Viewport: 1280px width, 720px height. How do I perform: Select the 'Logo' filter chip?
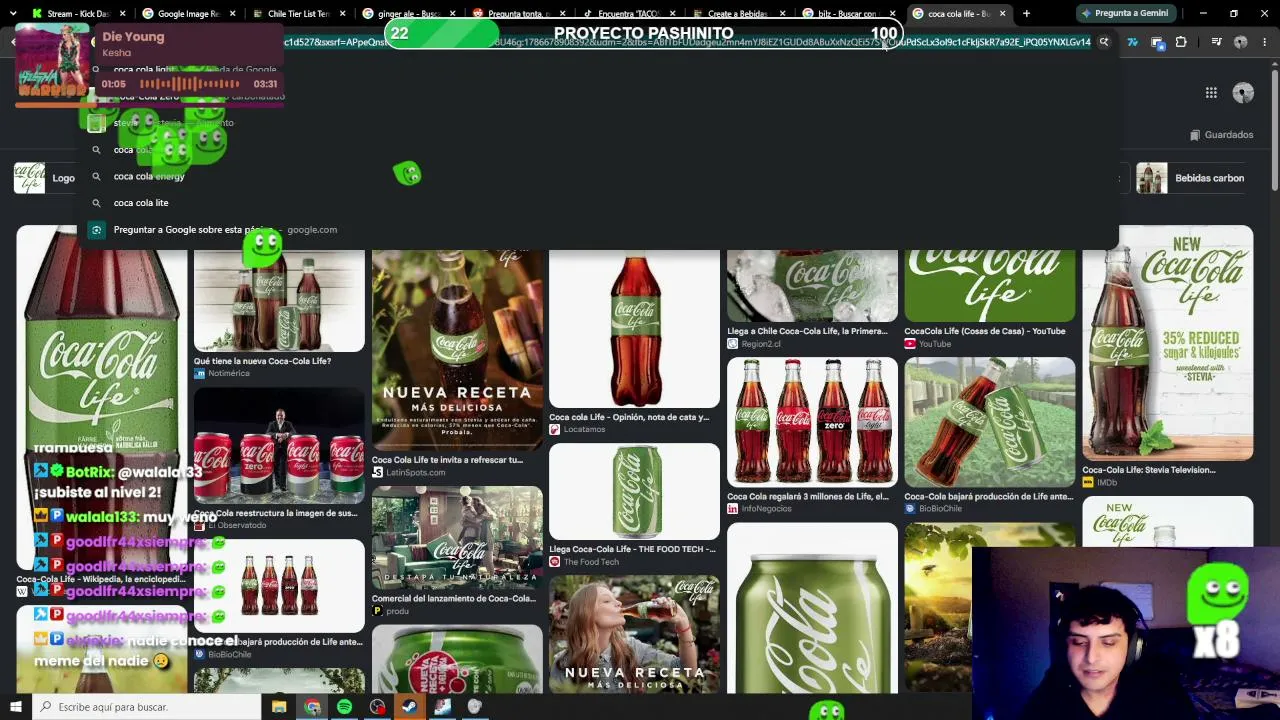pos(45,178)
